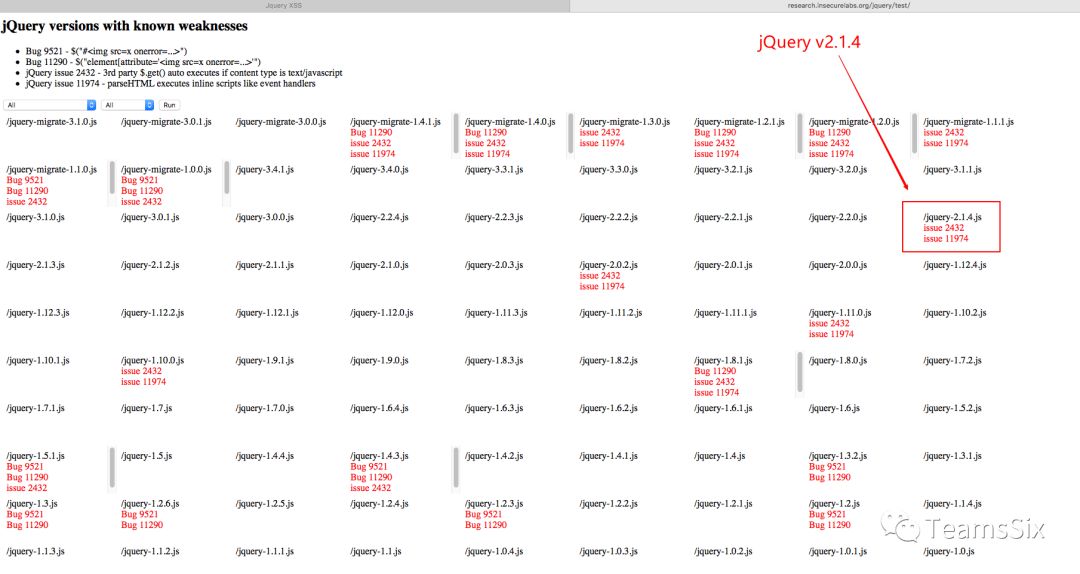This screenshot has width=1080, height=574.
Task: Click 'Bug 11290' under jquery-1.8.1.js
Action: 715,371
